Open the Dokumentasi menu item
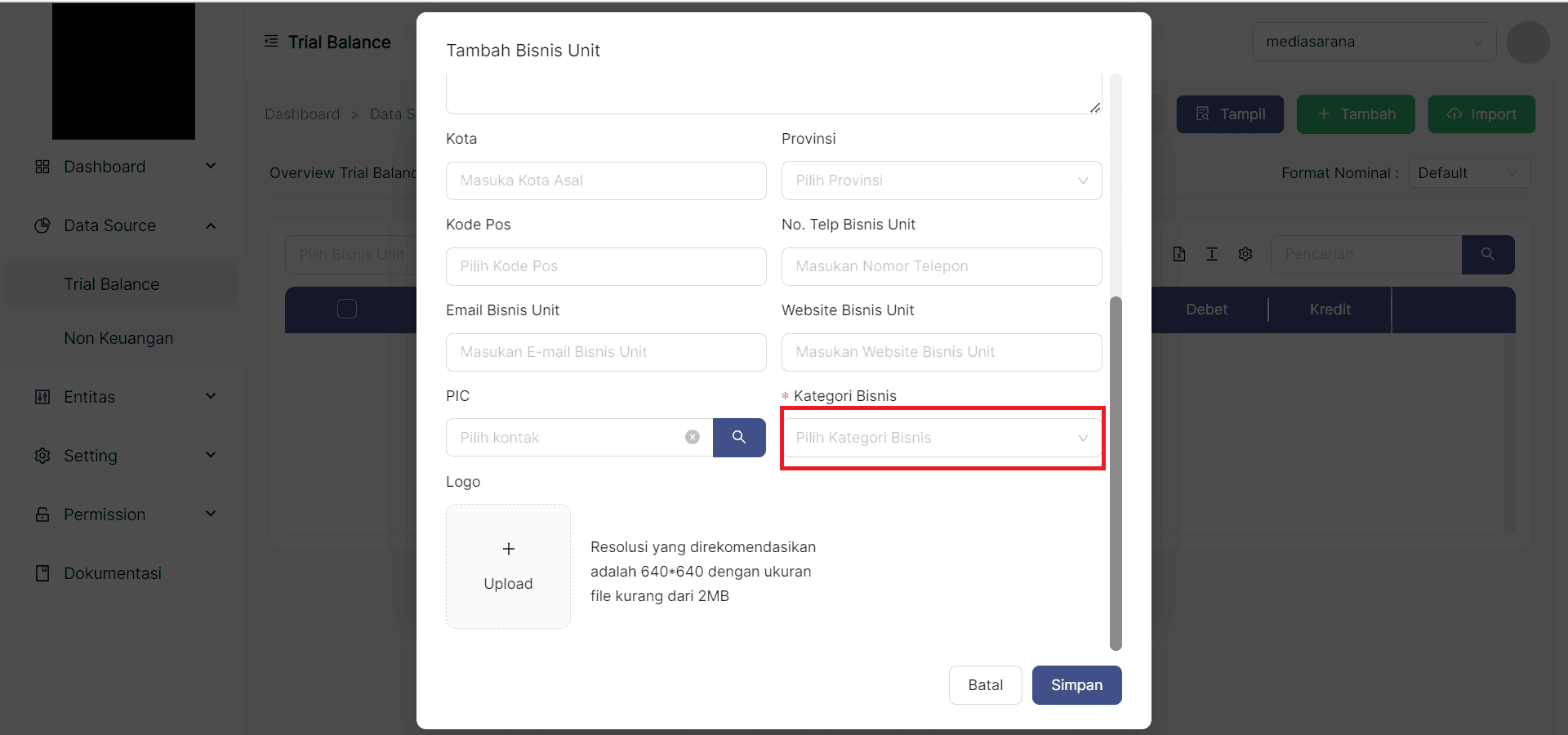Viewport: 1568px width, 735px height. coord(113,573)
